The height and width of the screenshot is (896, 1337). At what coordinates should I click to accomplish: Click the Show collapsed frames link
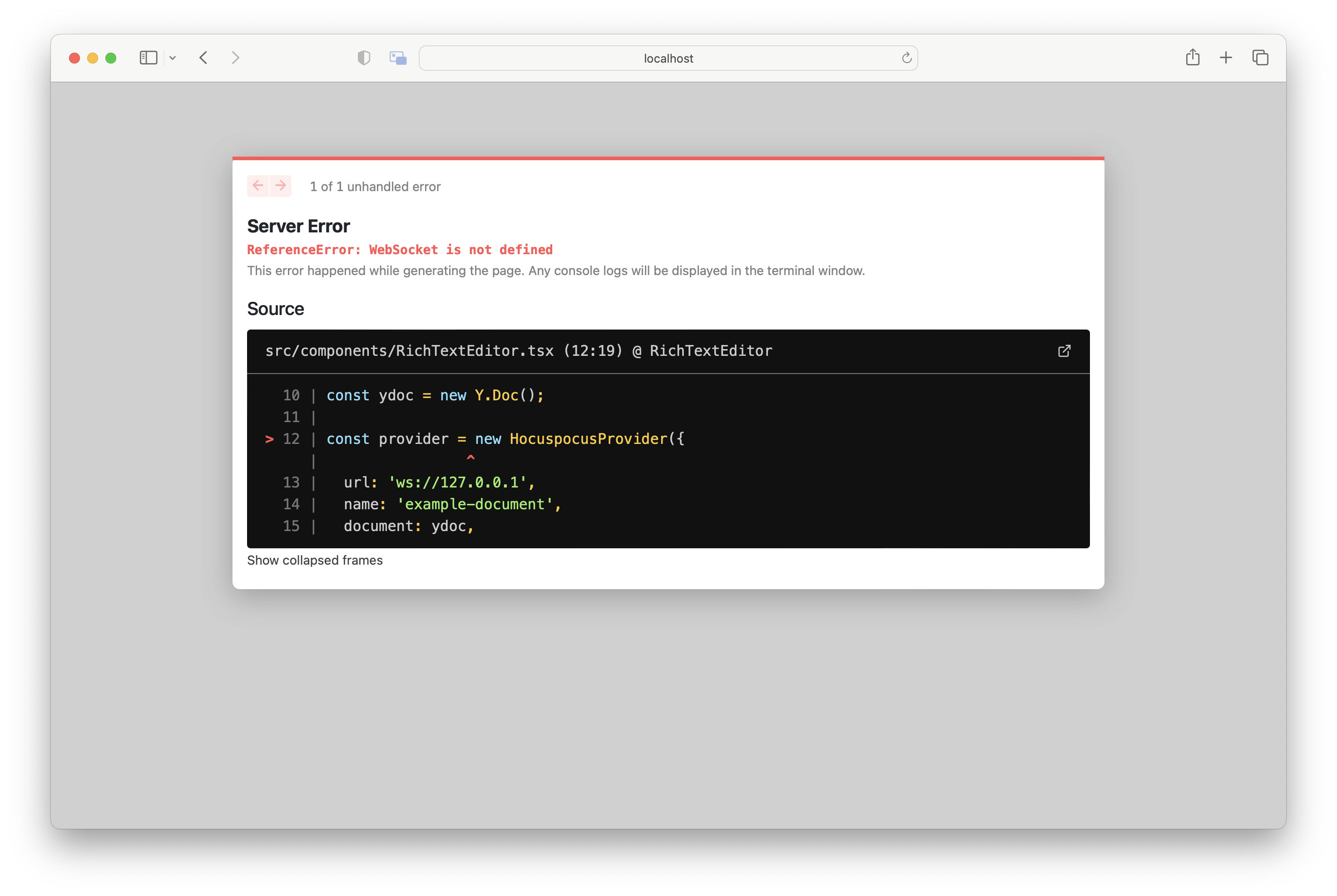coord(315,561)
